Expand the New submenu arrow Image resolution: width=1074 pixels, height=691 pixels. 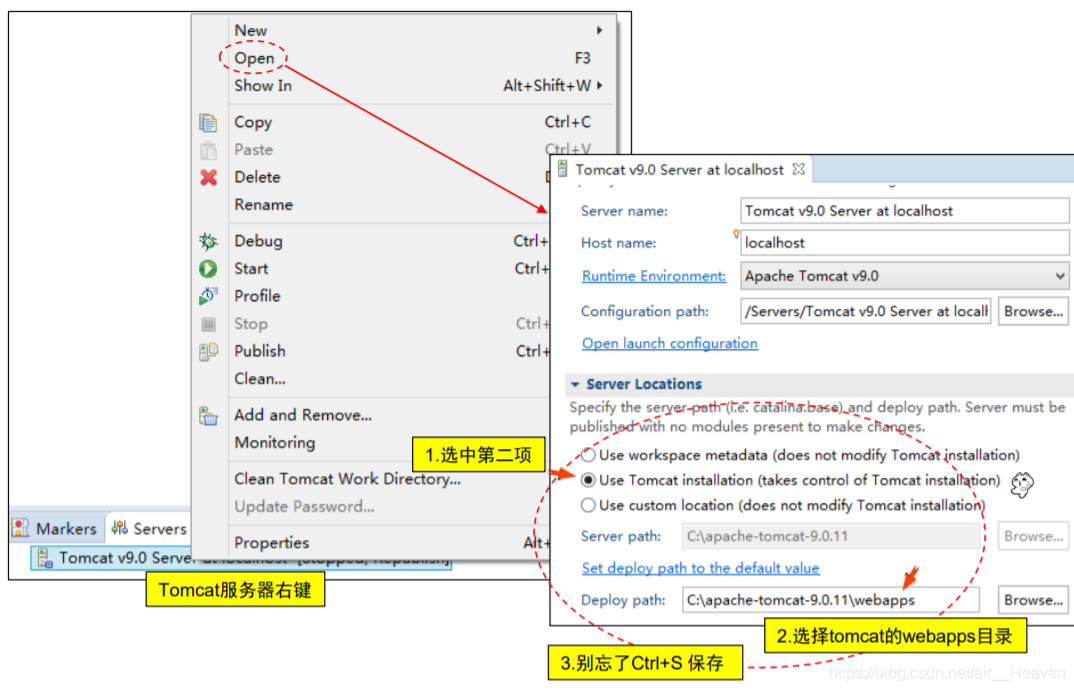[x=599, y=30]
